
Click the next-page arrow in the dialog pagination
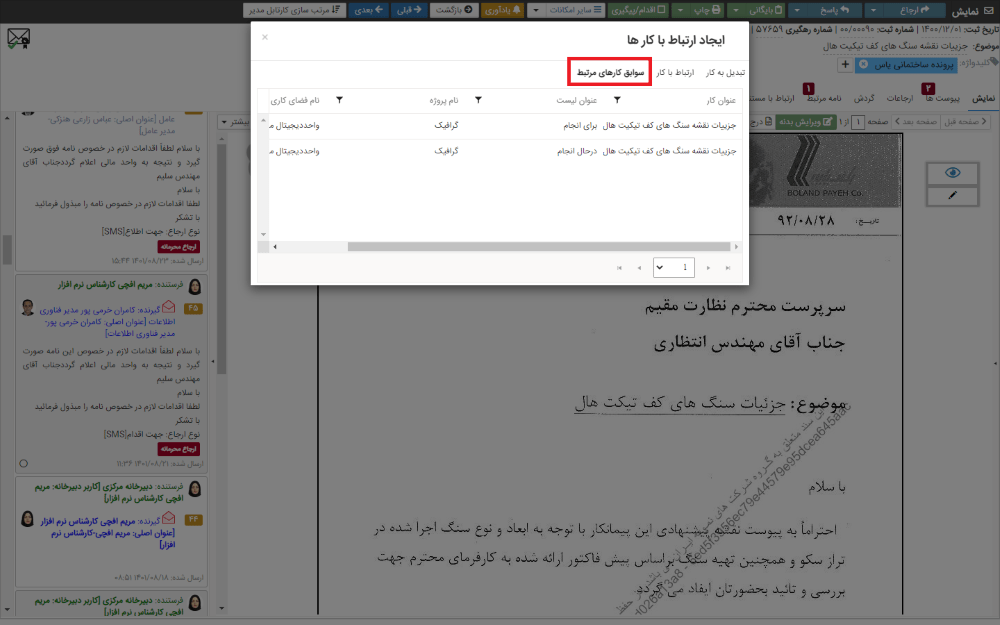pyautogui.click(x=708, y=267)
